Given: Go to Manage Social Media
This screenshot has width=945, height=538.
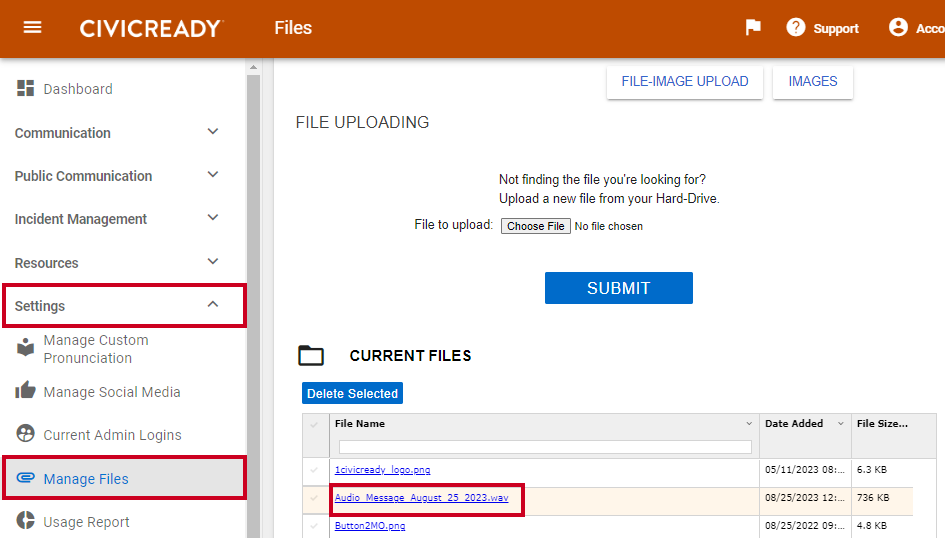Looking at the screenshot, I should coord(112,392).
